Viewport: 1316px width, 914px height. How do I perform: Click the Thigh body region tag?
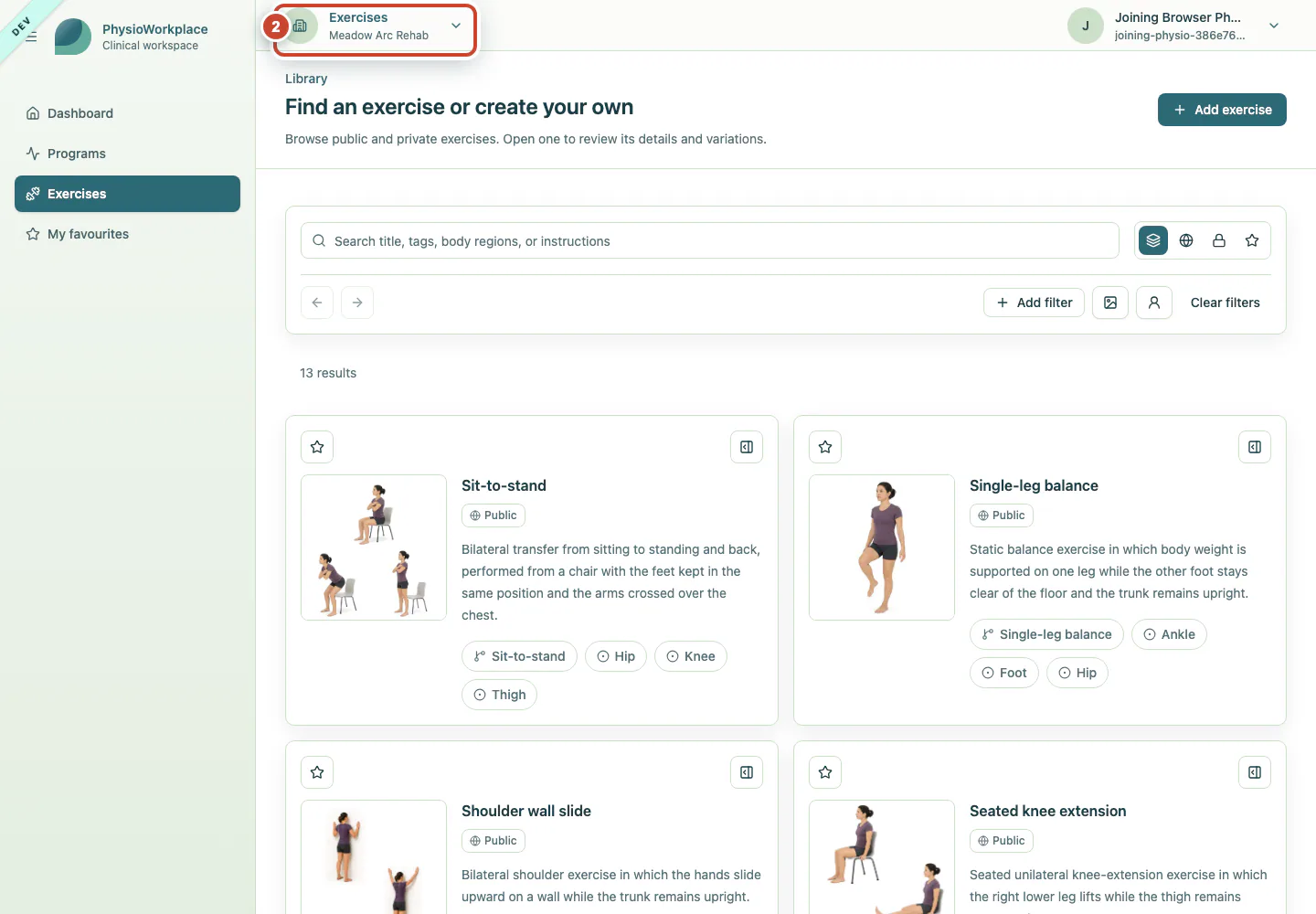coord(499,695)
